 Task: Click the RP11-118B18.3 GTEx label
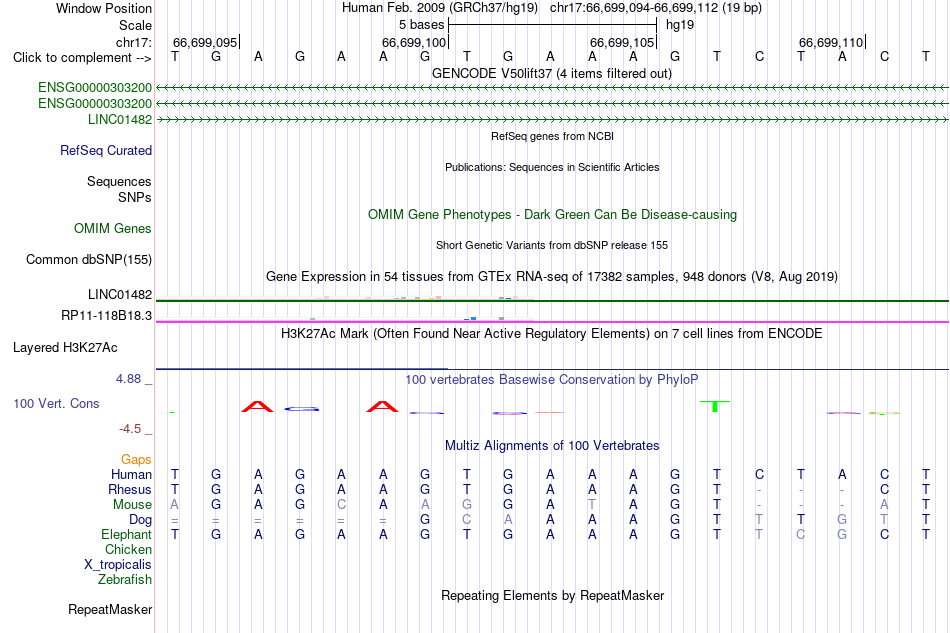pyautogui.click(x=107, y=316)
